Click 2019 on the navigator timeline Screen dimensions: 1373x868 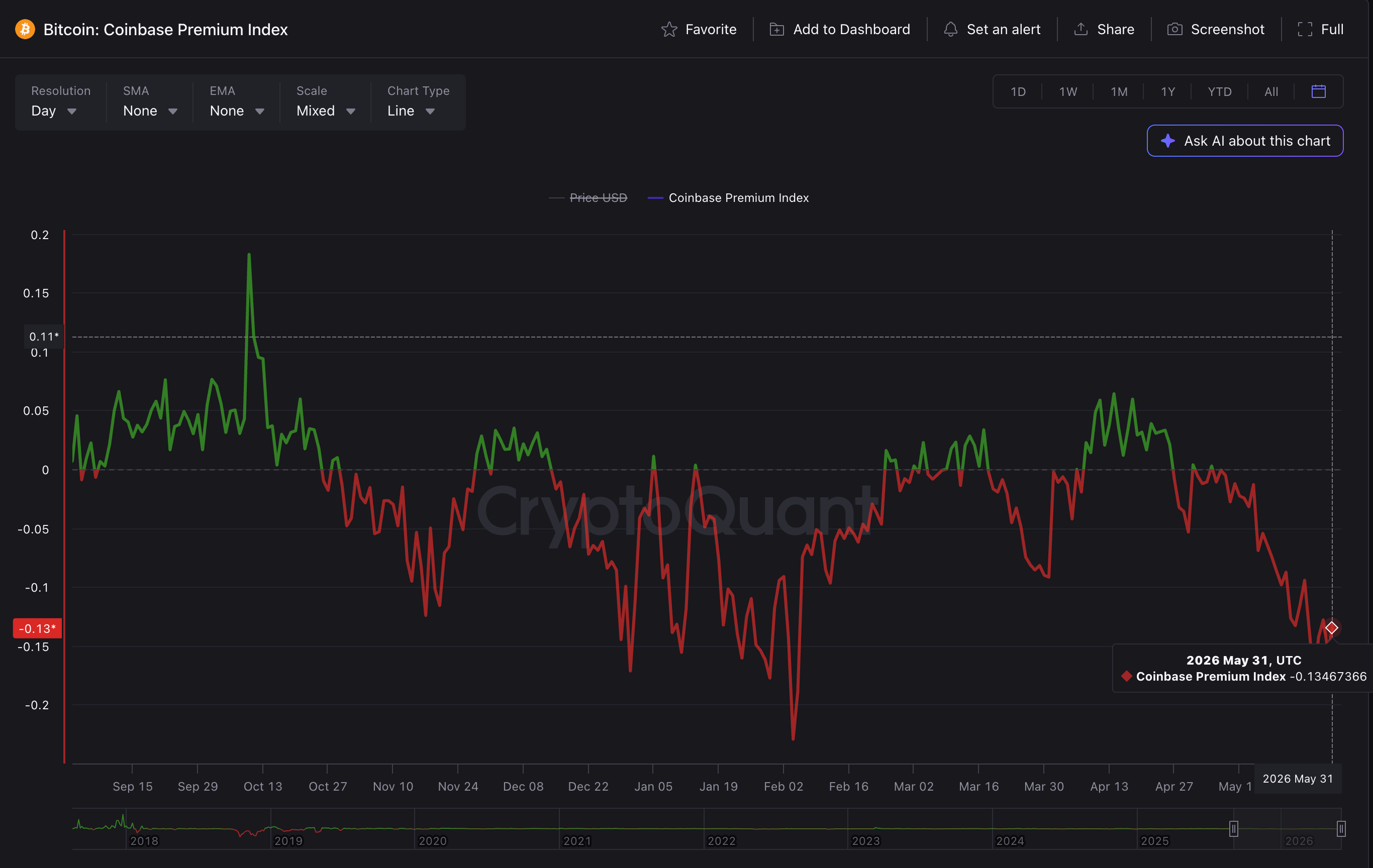tap(288, 841)
